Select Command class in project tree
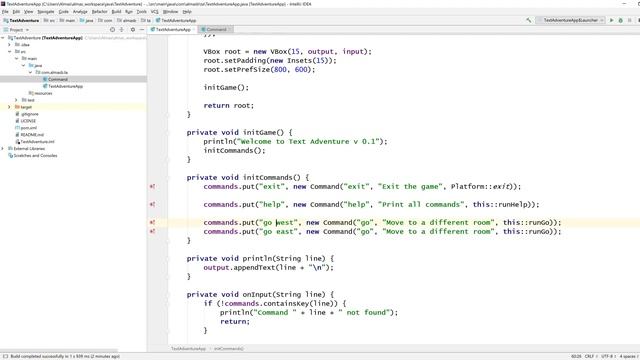 point(58,79)
